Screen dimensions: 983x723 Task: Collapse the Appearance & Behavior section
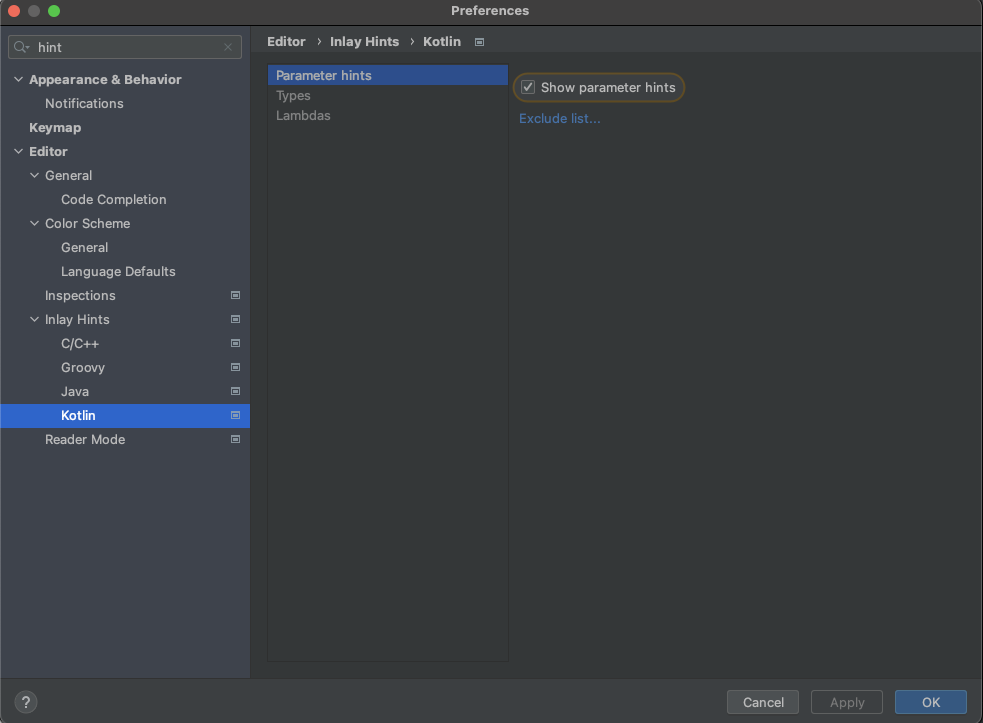[x=18, y=79]
